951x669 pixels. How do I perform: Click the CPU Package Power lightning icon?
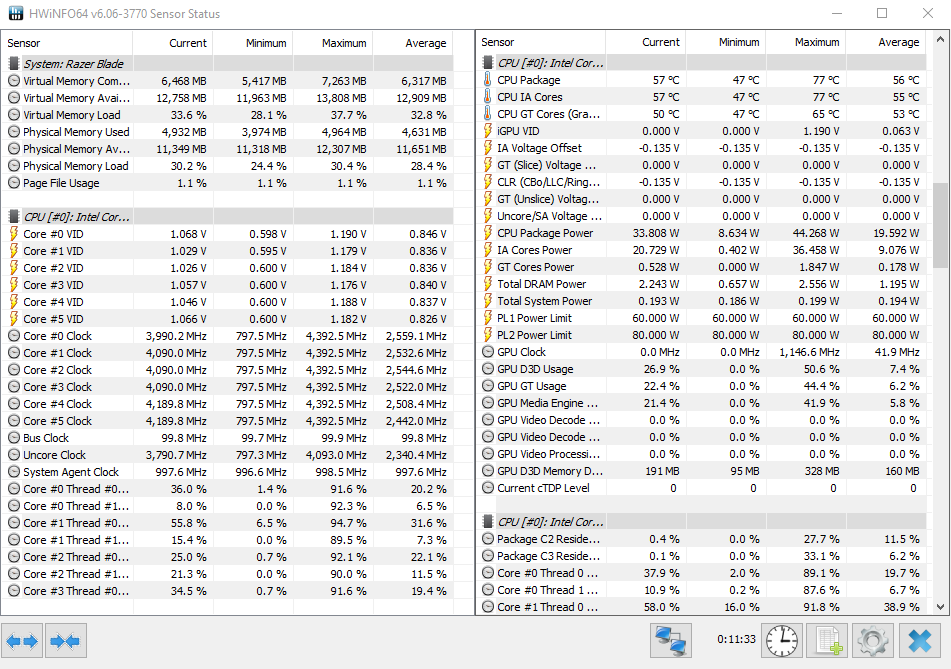pos(488,233)
